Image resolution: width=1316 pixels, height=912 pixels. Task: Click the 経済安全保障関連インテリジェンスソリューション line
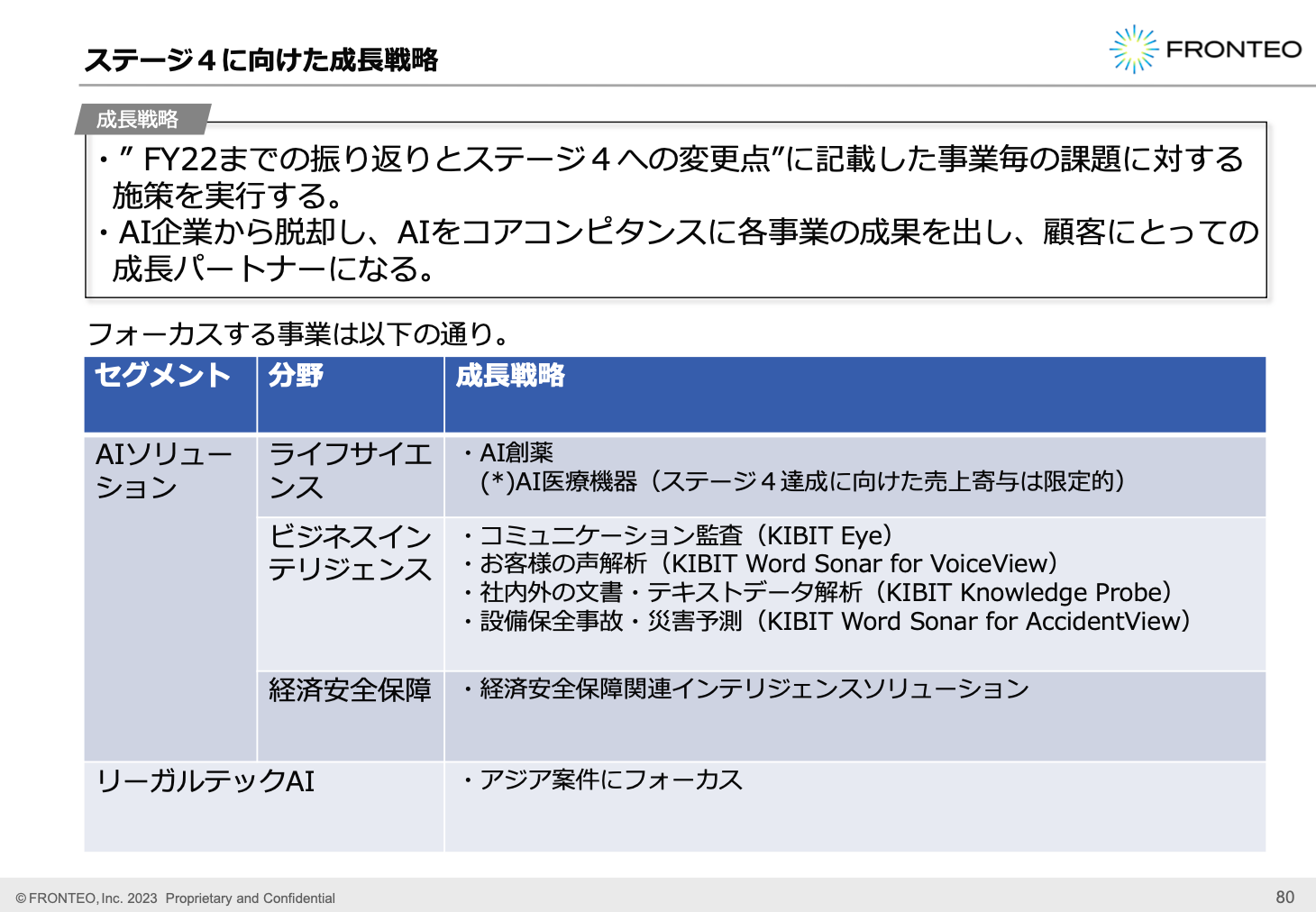point(745,689)
